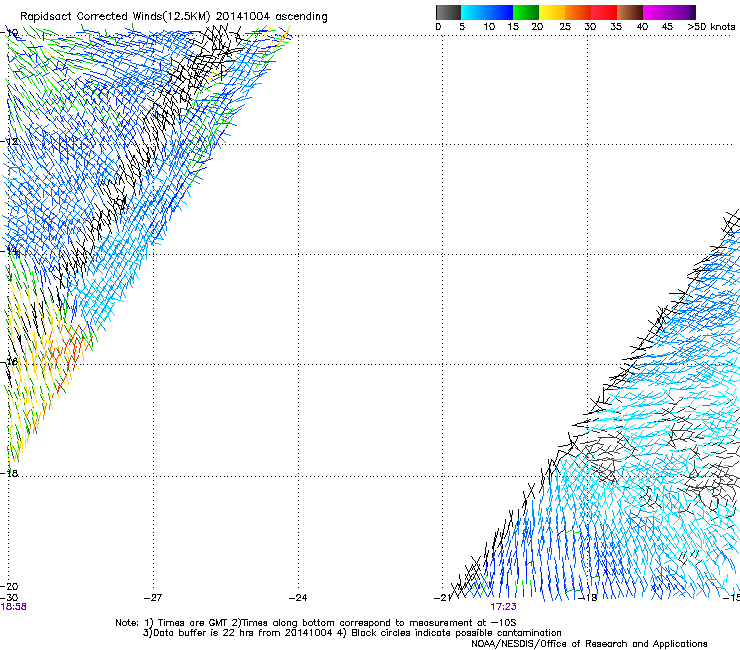Click the -27 longitude axis label
740x650 pixels.
point(152,598)
